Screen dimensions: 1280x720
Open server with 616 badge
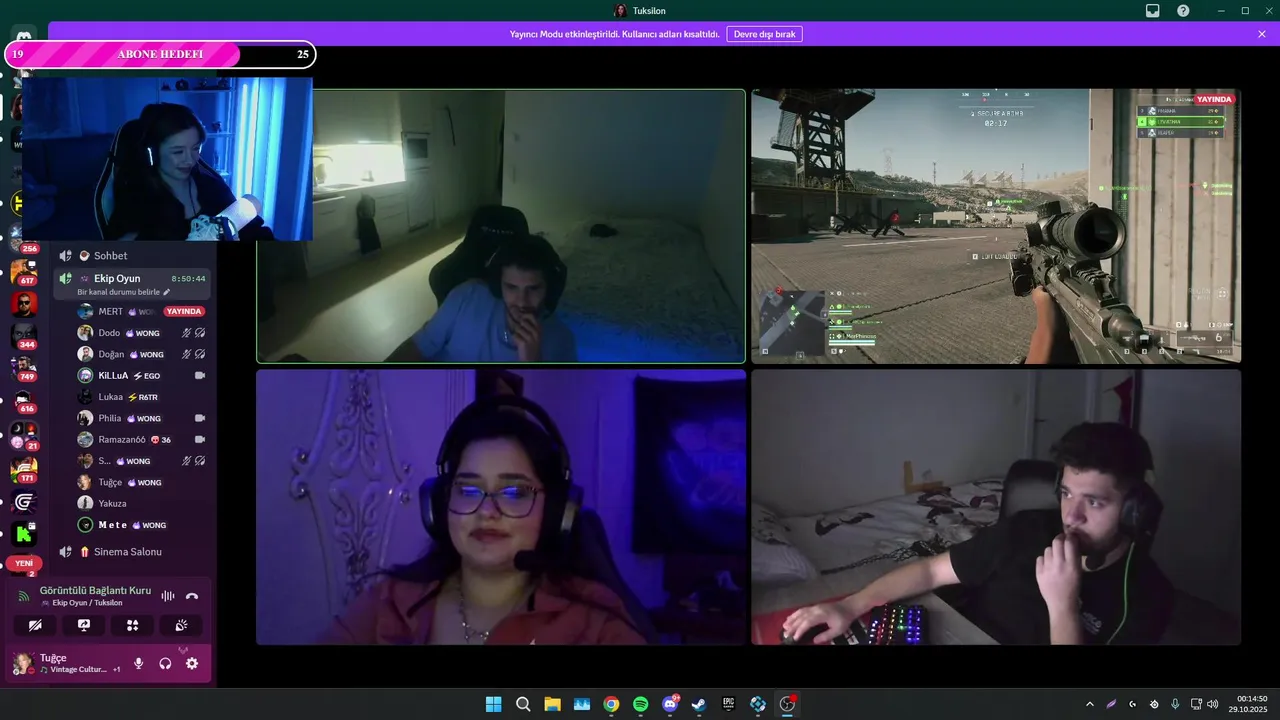(x=24, y=400)
